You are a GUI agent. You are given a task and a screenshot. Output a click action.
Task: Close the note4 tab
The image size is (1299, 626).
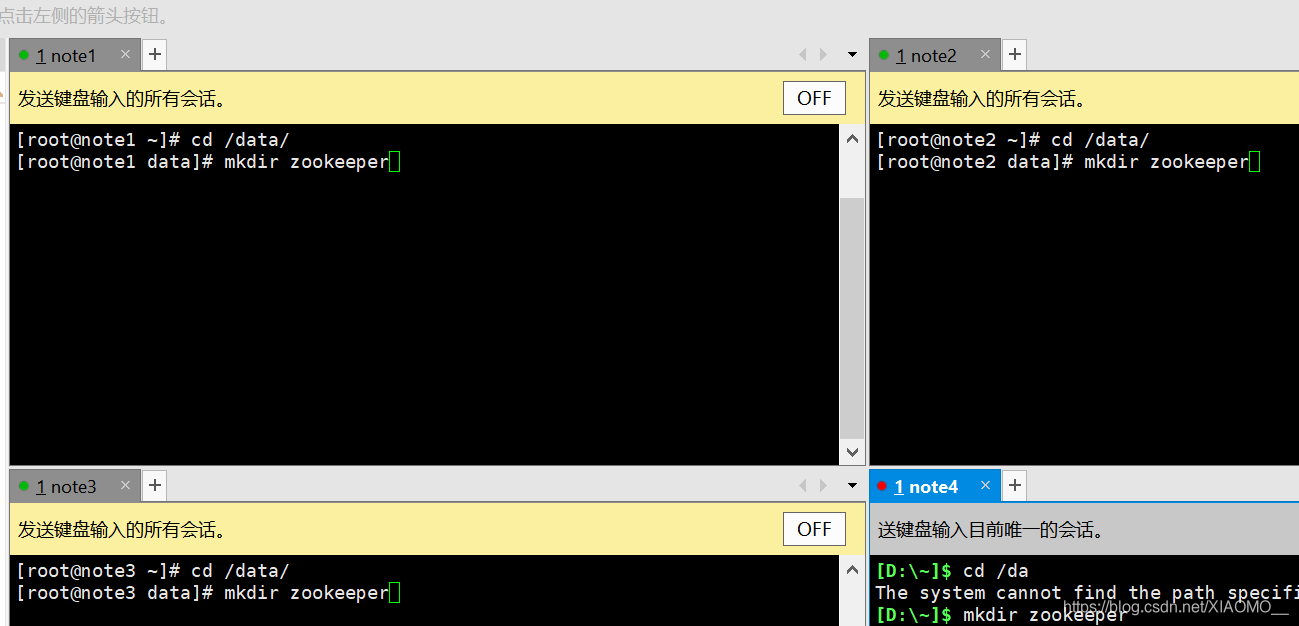click(985, 486)
